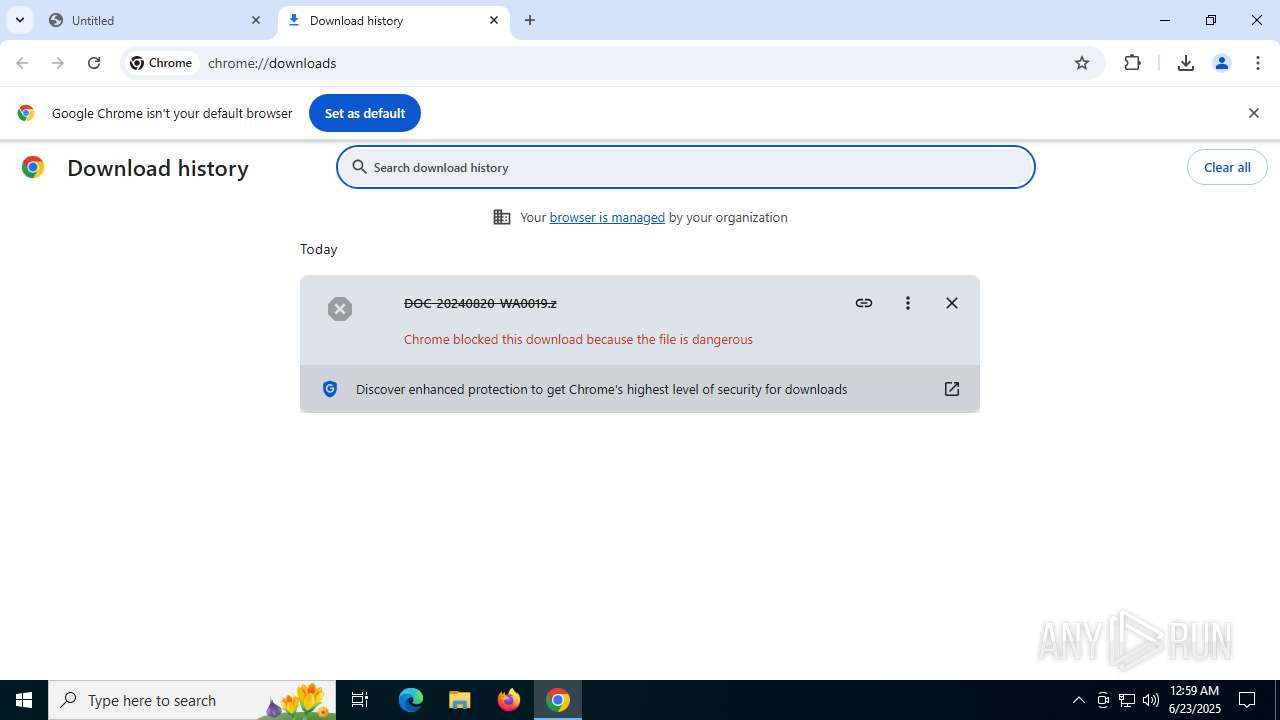Screen dimensions: 1280x720
Task: Click the Google shield protection icon
Action: coord(330,389)
